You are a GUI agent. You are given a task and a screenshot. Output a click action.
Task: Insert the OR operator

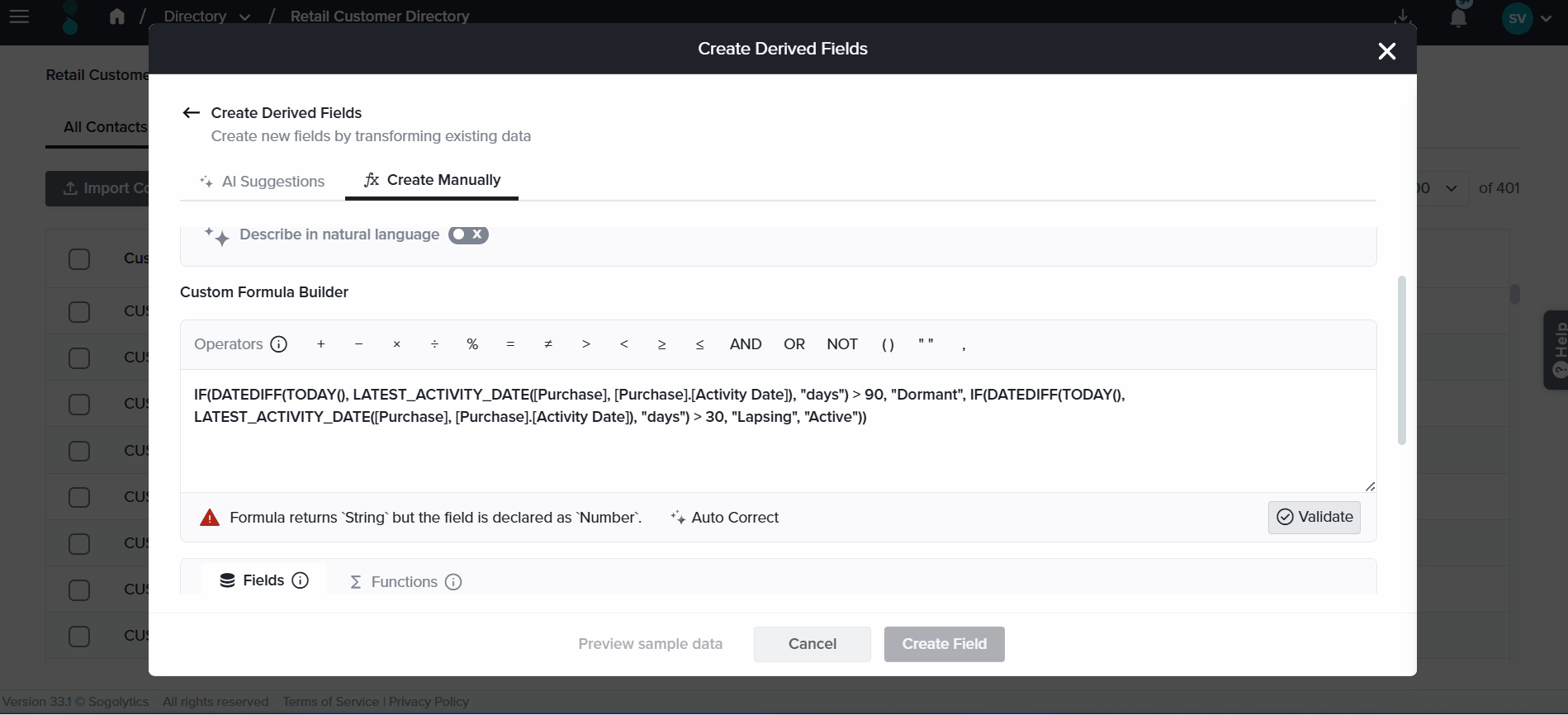[794, 344]
